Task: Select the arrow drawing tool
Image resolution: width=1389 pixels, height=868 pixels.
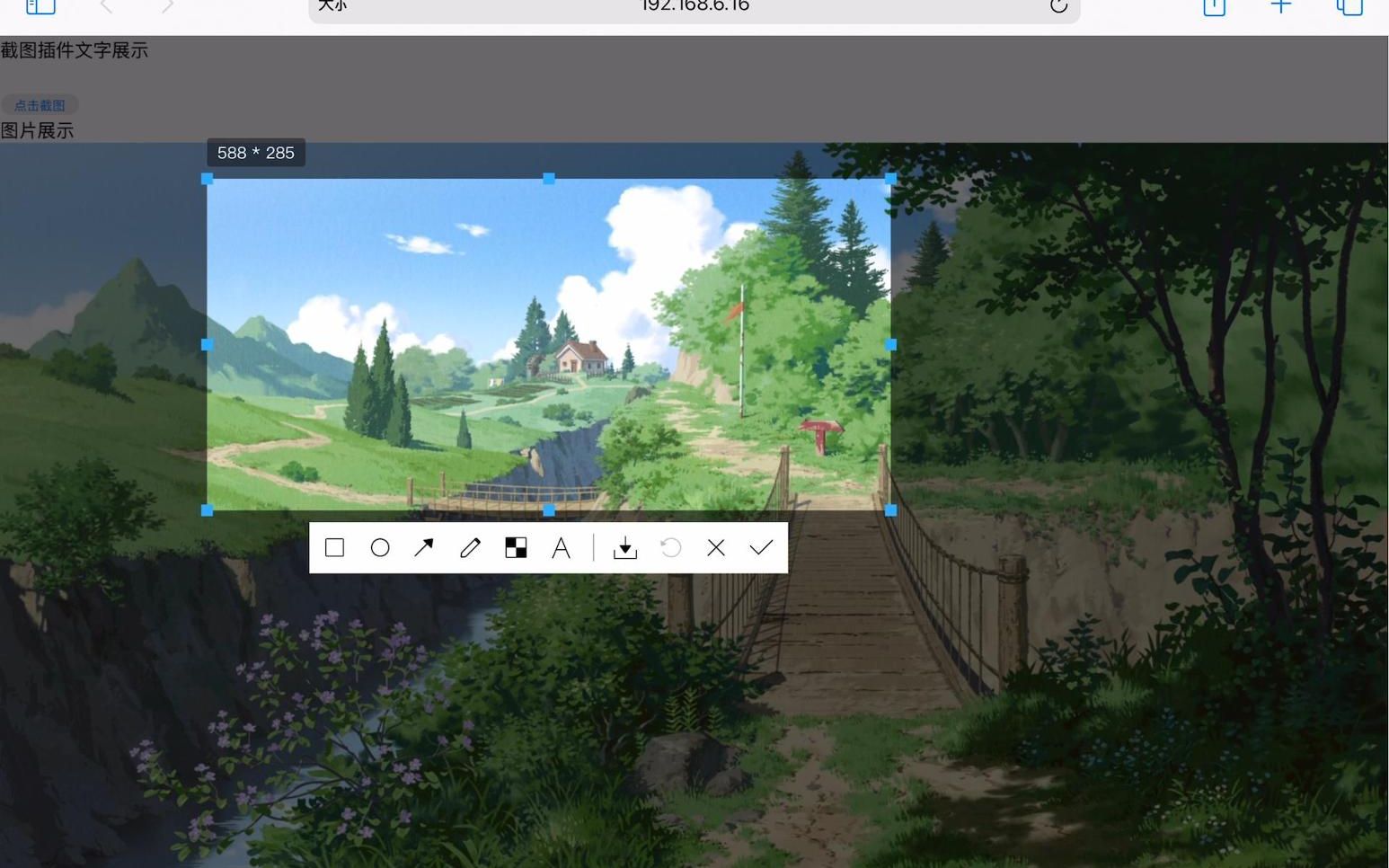Action: coord(424,547)
